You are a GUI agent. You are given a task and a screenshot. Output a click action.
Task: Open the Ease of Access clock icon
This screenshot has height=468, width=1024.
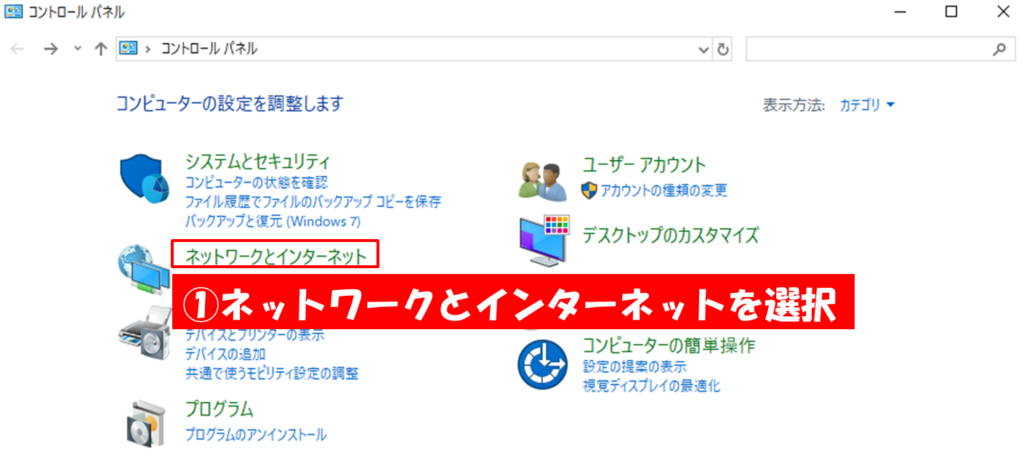pos(543,365)
